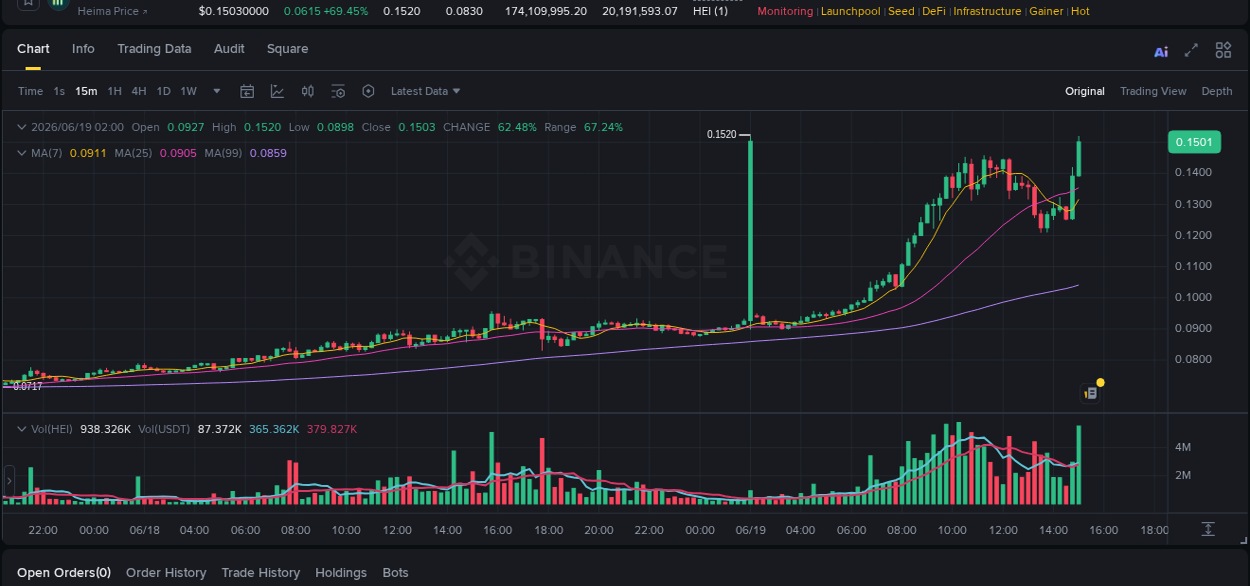Click the Gainer tag
1250x586 pixels.
[1046, 11]
